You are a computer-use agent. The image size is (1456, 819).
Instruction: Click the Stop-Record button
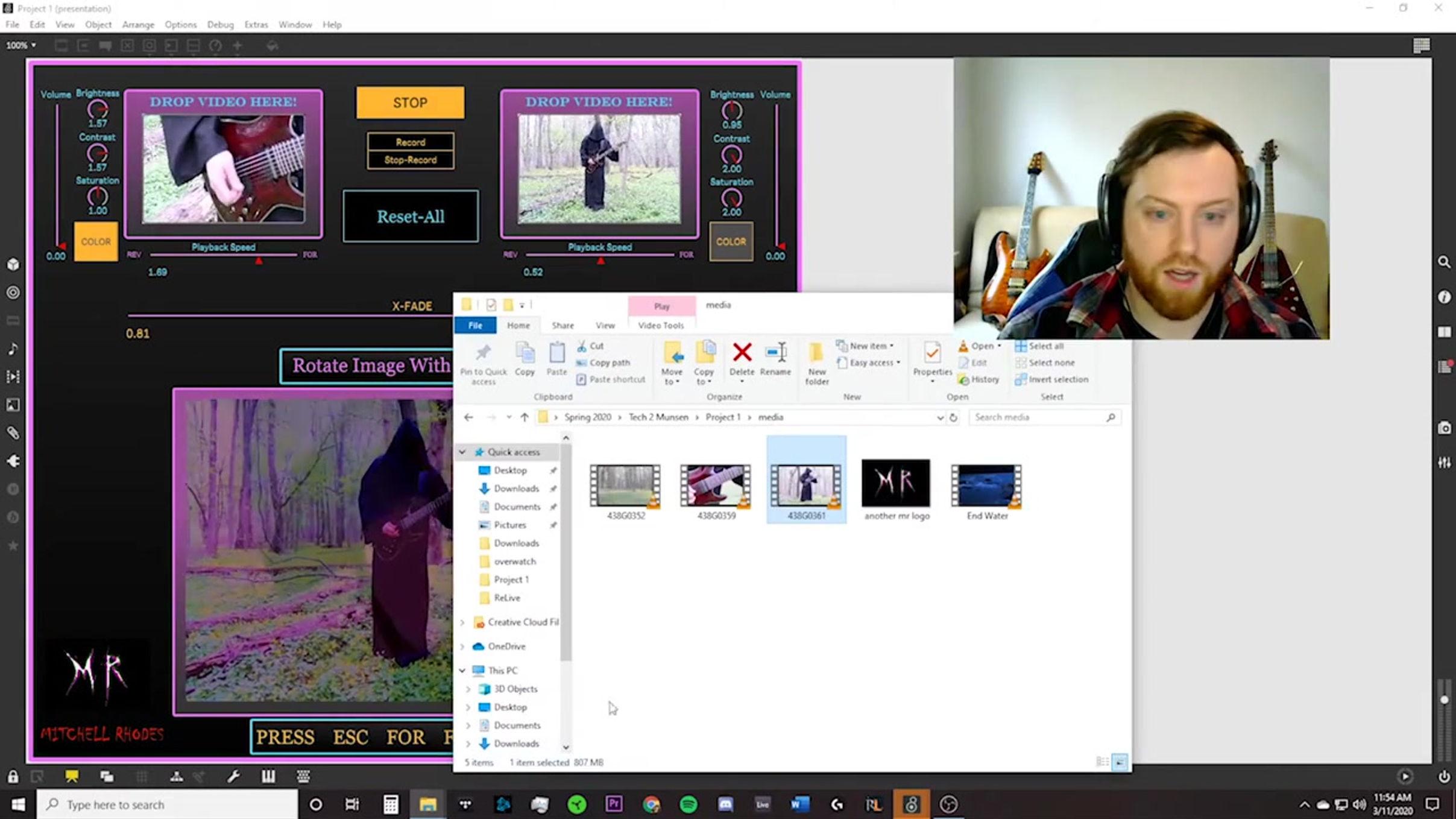(410, 160)
